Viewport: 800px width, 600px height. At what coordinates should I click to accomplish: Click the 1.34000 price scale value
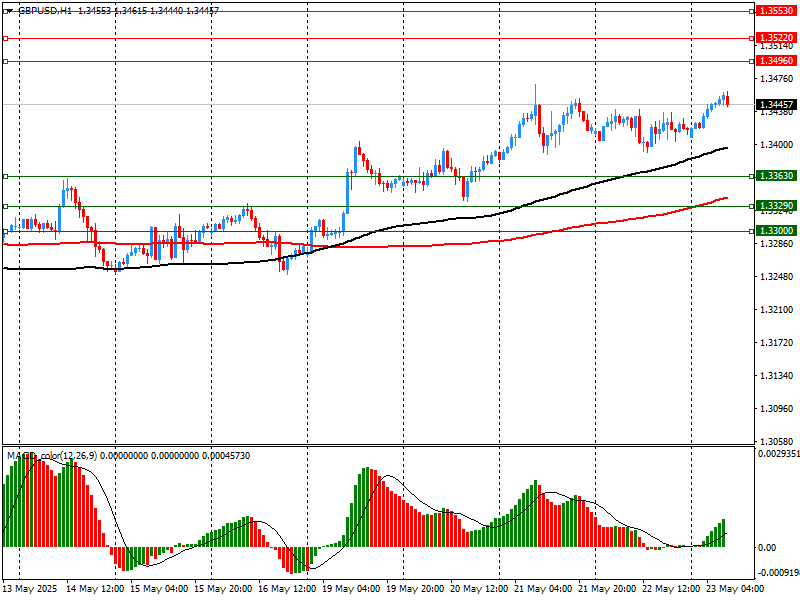(776, 145)
